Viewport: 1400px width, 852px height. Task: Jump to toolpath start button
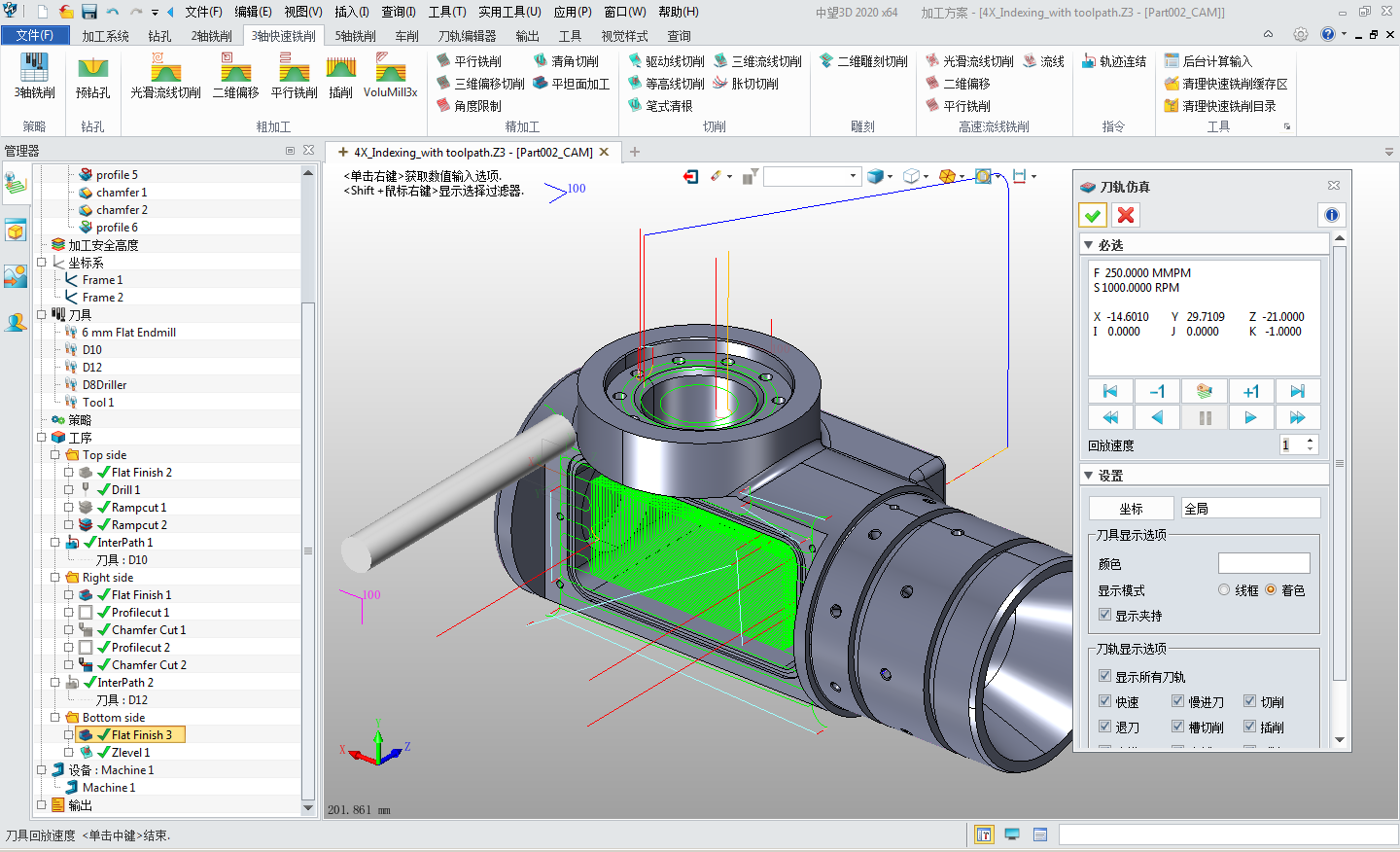click(1110, 391)
